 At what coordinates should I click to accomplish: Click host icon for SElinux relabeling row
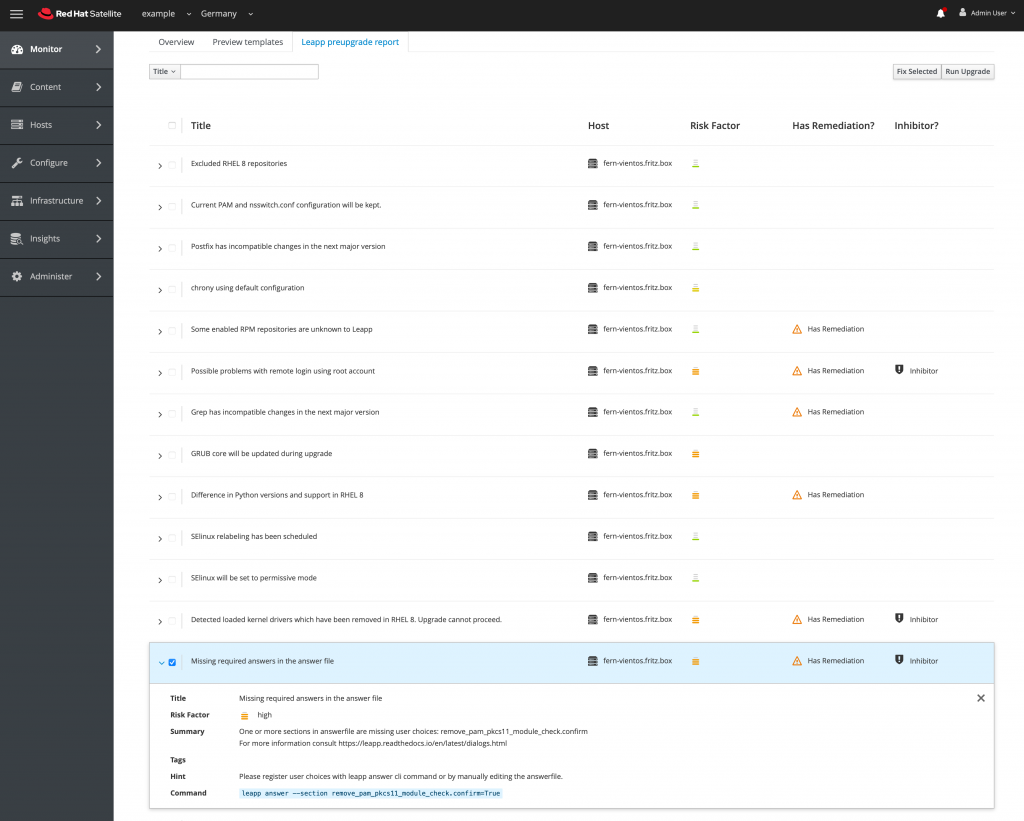pos(592,536)
